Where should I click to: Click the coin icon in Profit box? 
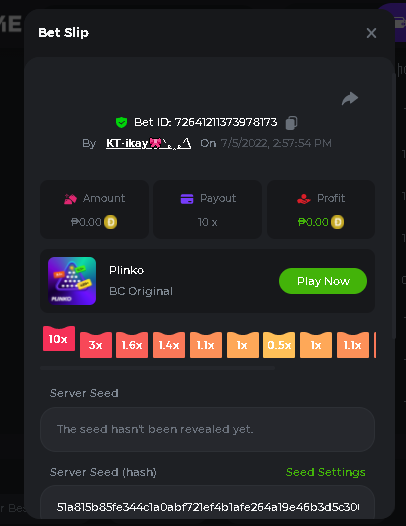coord(338,222)
